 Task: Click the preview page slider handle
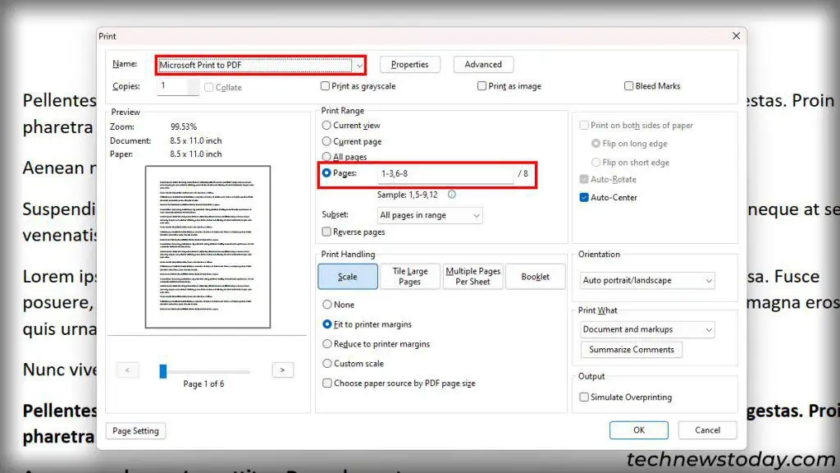coord(163,370)
